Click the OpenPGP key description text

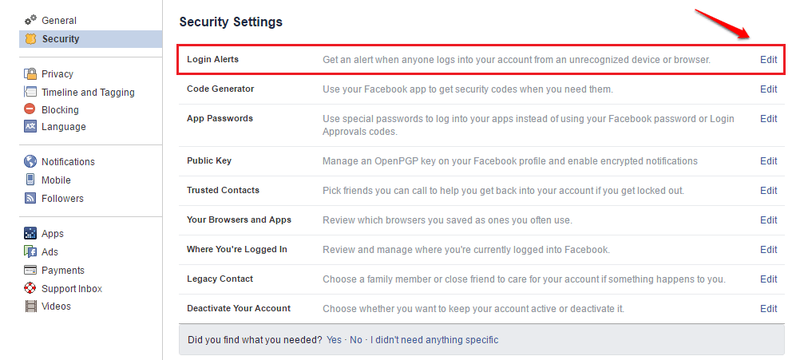[x=510, y=161]
